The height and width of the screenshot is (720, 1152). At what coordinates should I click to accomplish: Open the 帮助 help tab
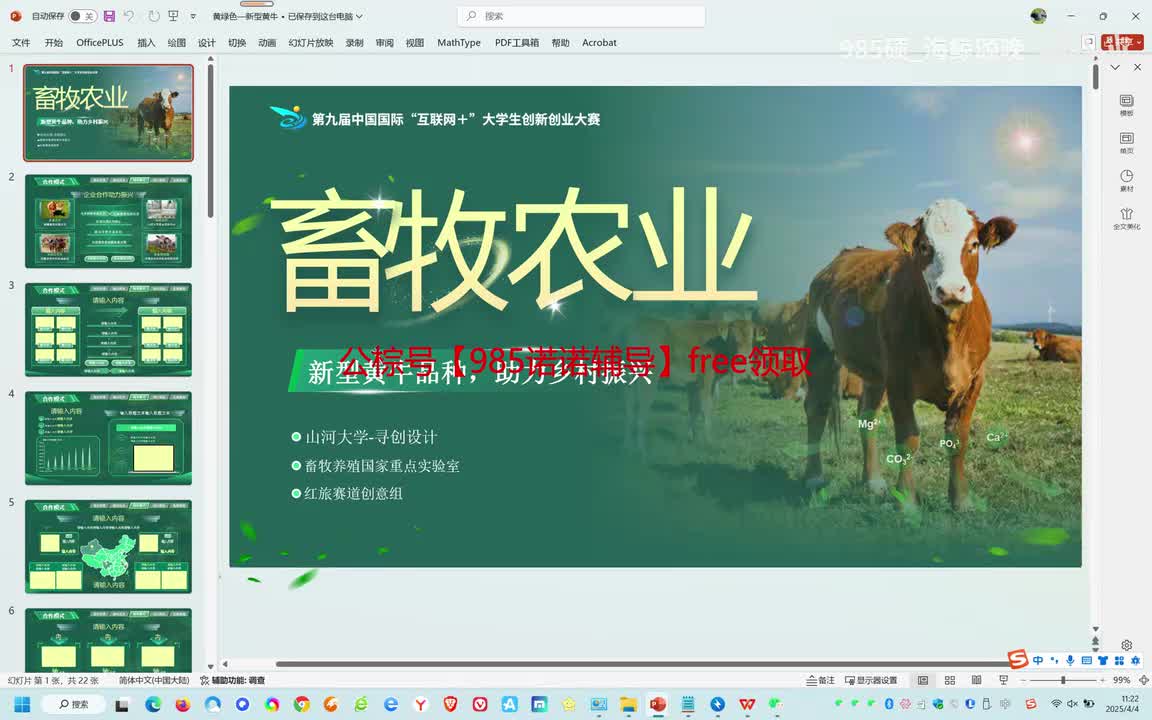pyautogui.click(x=560, y=43)
